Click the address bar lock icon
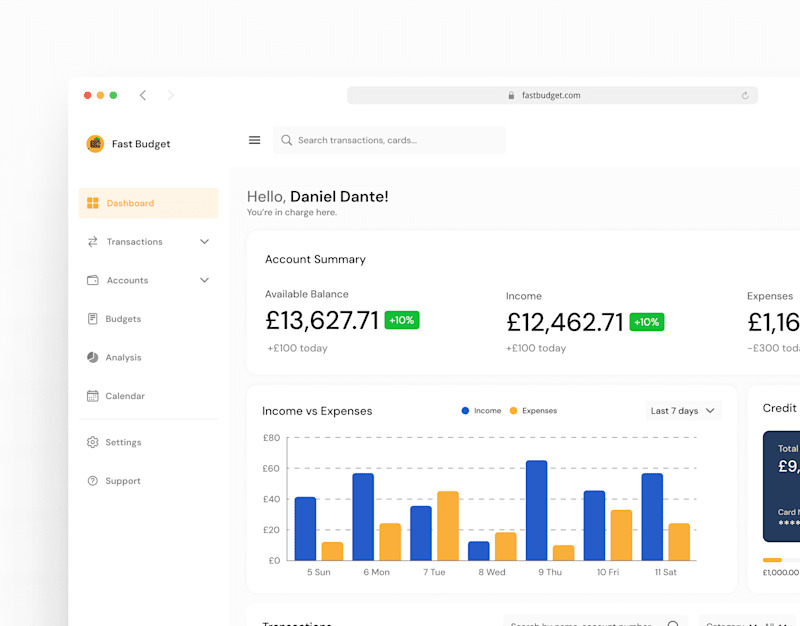Viewport: 800px width, 626px height. click(511, 95)
